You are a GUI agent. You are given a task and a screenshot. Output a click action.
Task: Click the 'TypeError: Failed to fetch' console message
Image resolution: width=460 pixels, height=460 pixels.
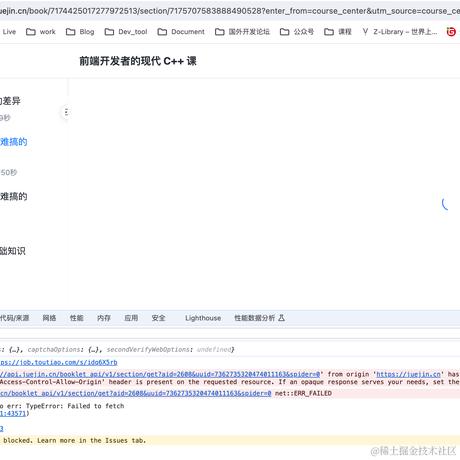(75, 406)
